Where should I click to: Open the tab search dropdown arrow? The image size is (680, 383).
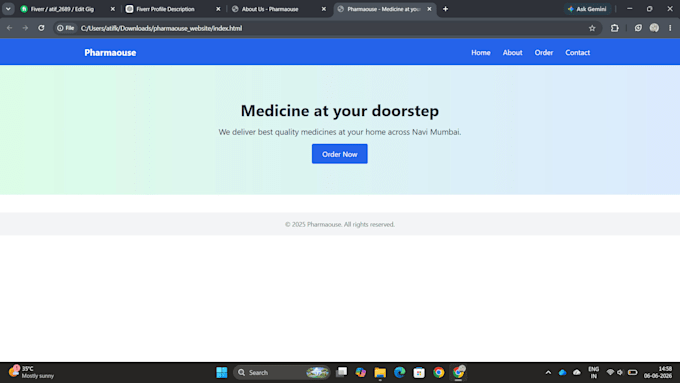click(x=8, y=9)
